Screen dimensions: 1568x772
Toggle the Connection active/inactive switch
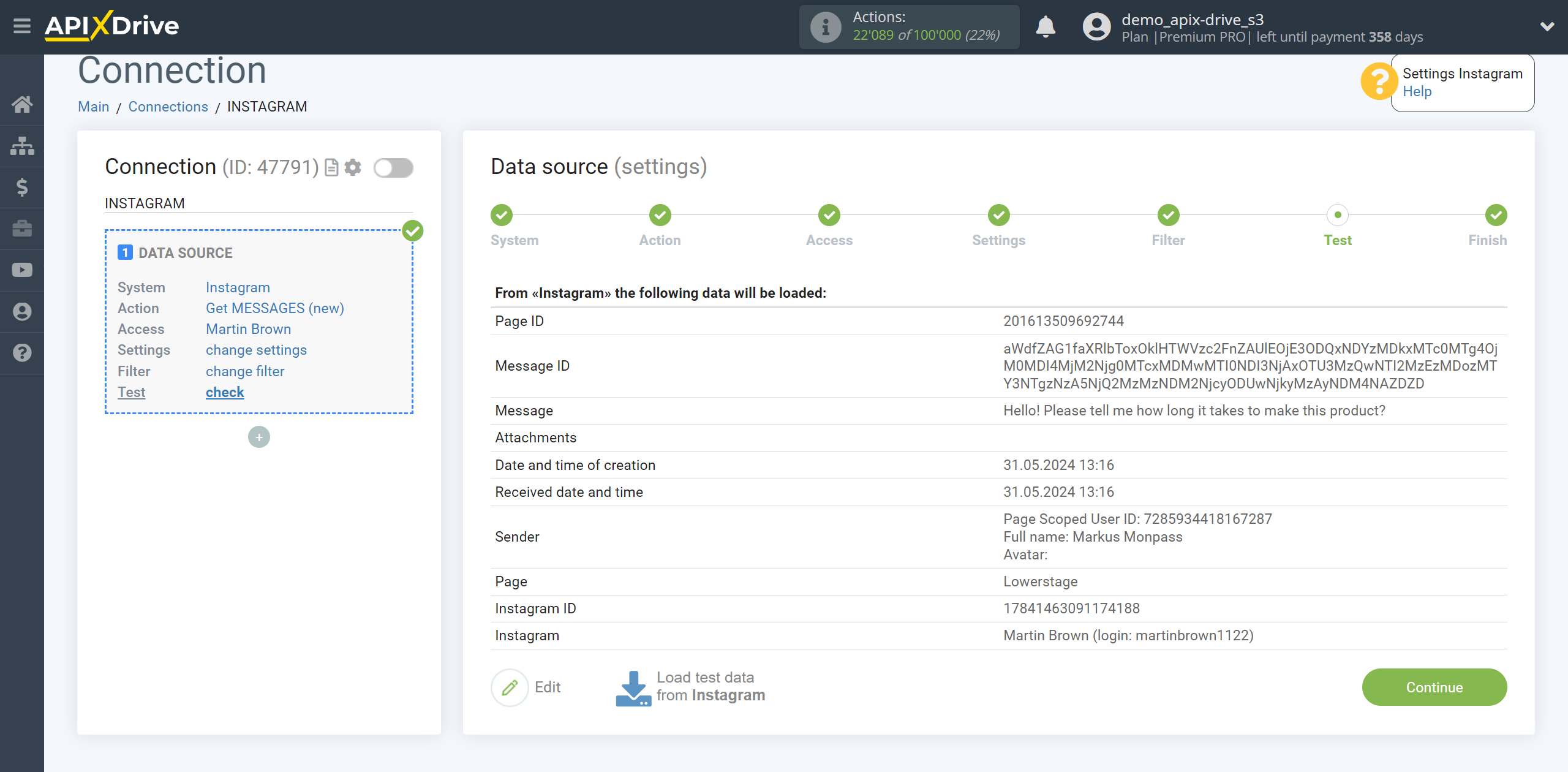(x=393, y=167)
